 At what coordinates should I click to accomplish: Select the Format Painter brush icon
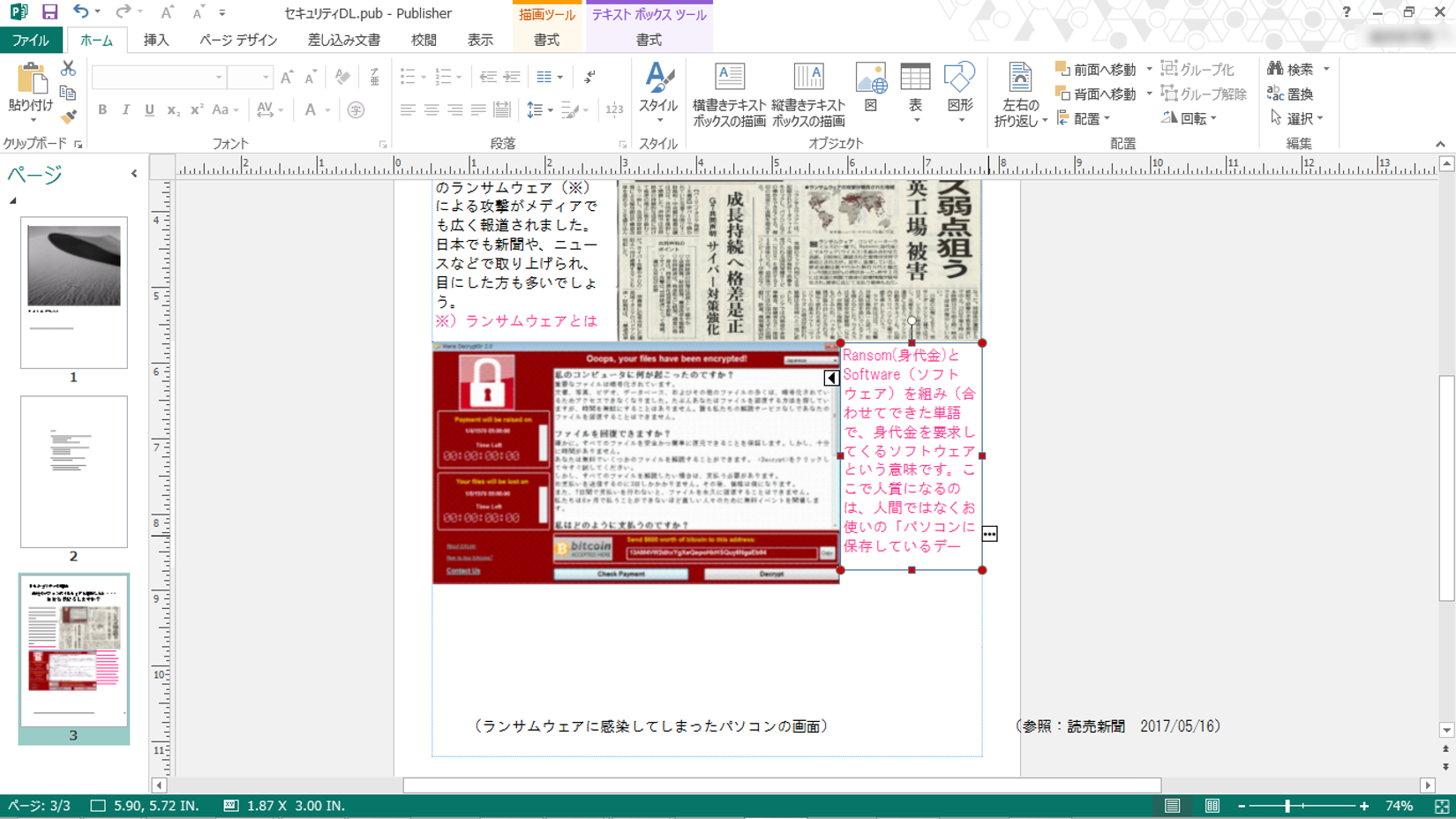click(68, 116)
